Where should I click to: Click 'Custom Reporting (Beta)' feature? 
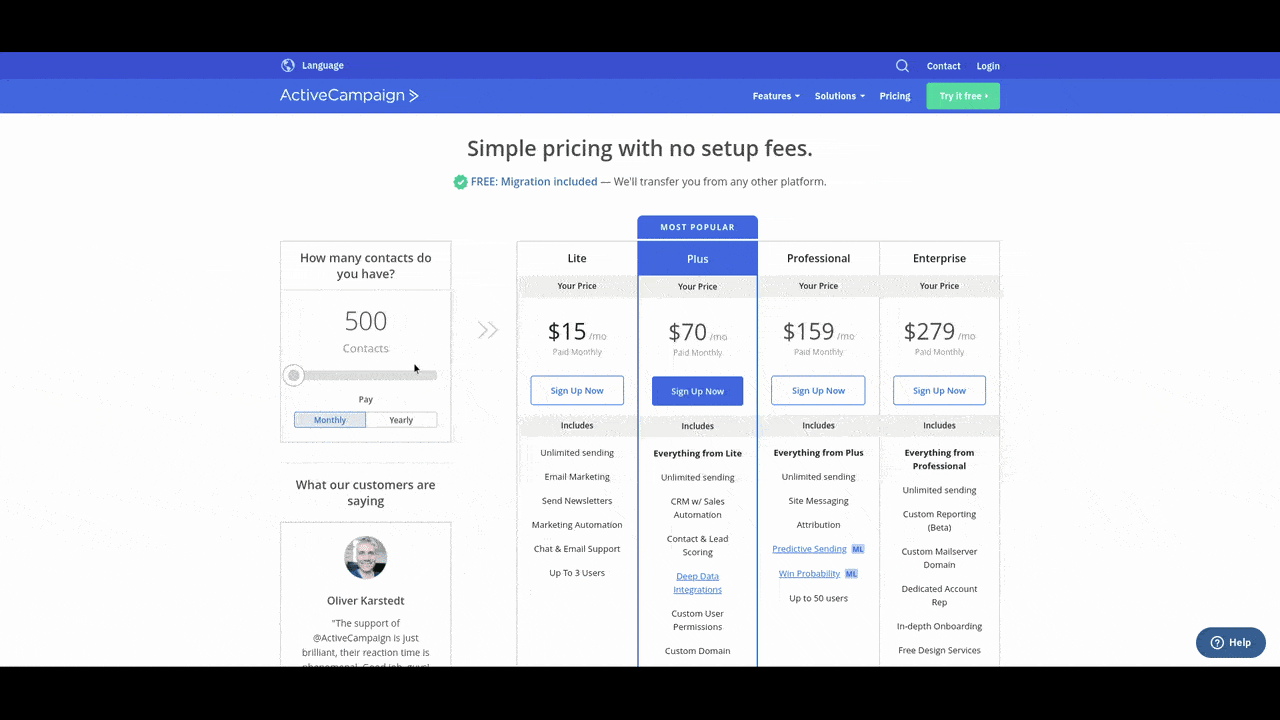coord(939,521)
